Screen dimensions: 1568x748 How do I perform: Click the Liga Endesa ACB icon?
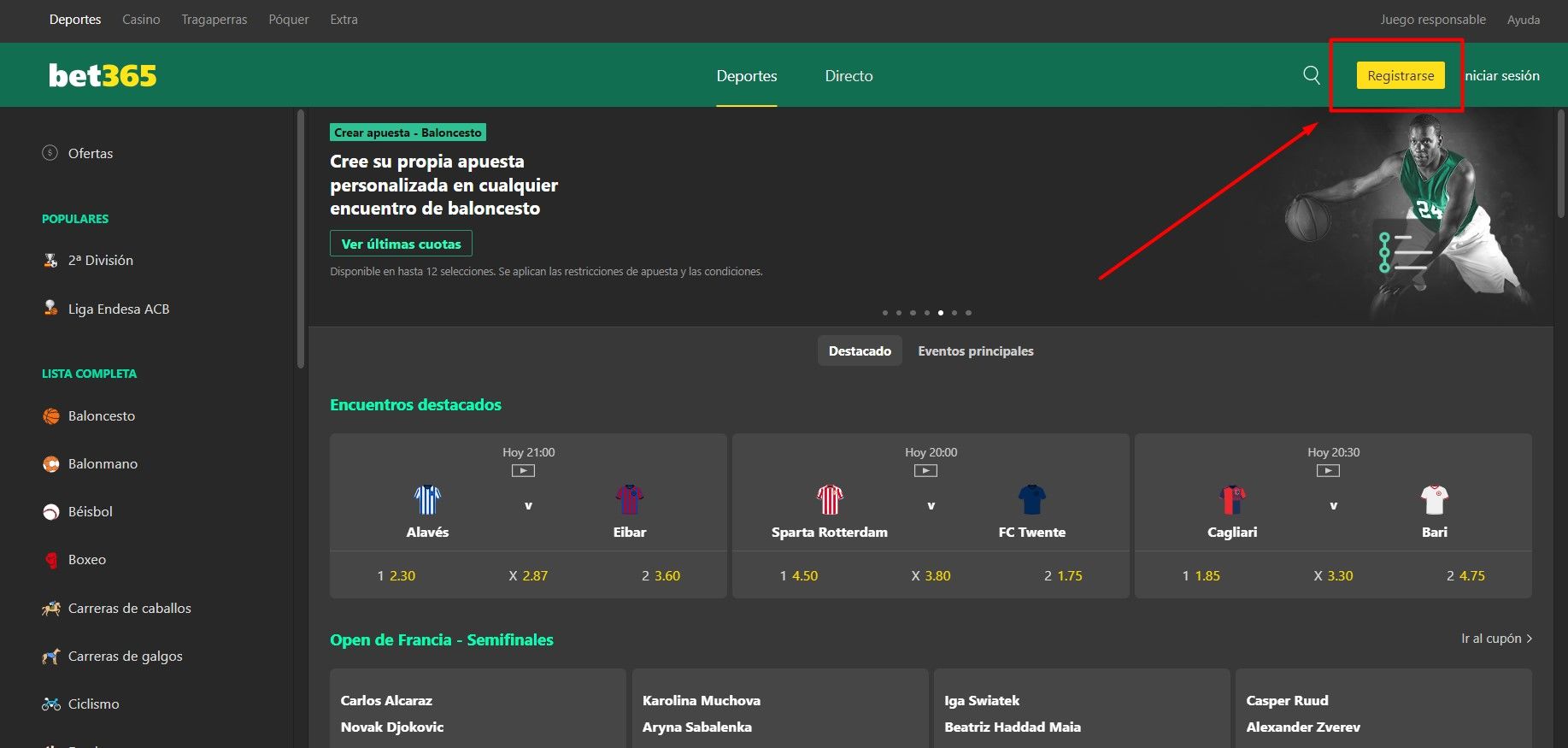click(x=50, y=308)
